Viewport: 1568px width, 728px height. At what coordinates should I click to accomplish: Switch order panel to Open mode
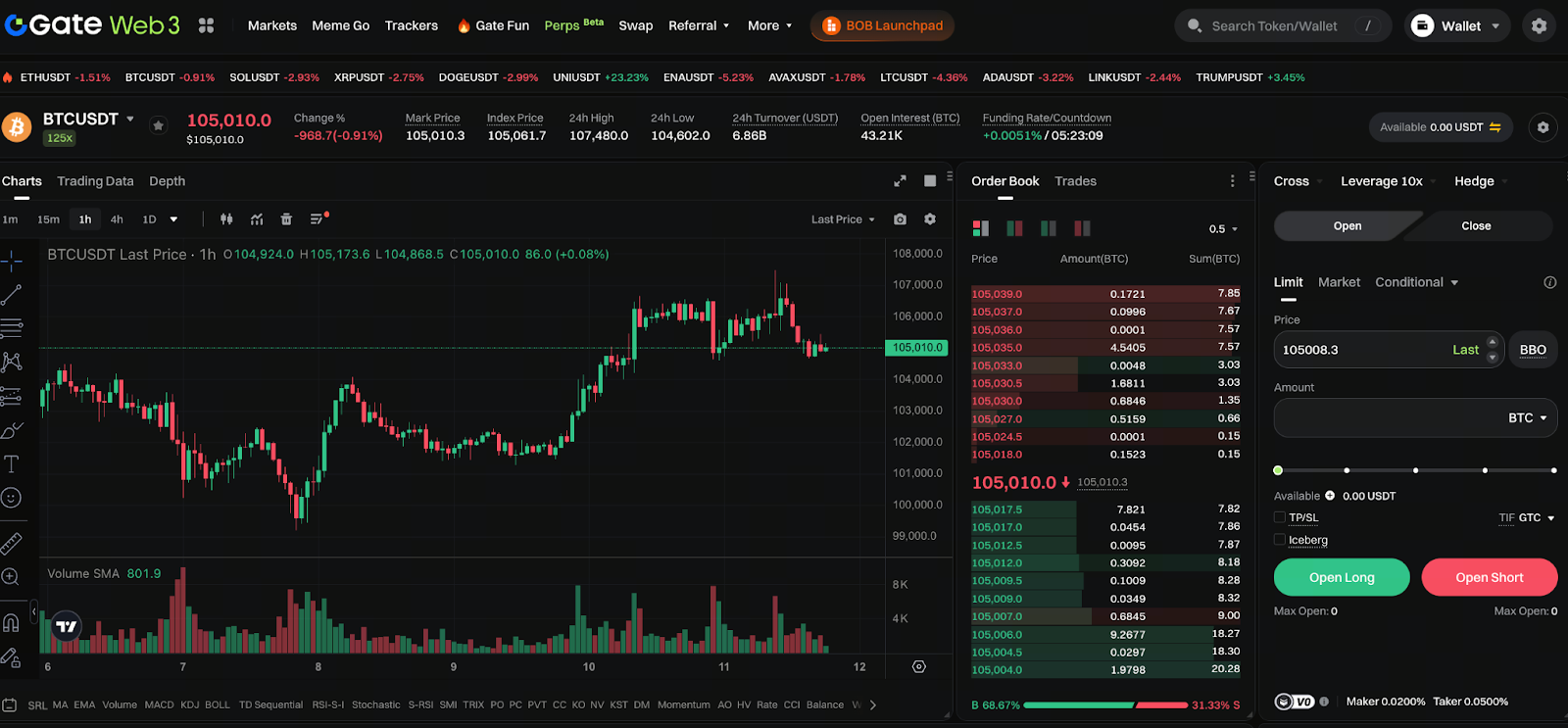[1347, 226]
